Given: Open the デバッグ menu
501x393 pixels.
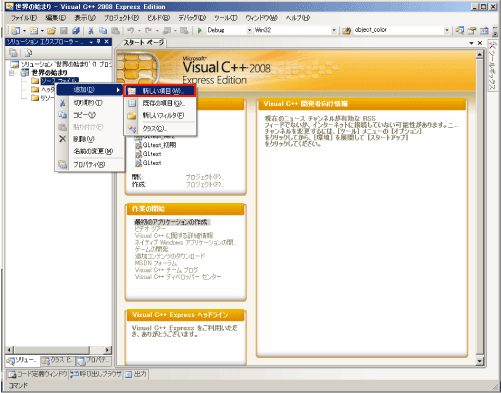Looking at the screenshot, I should [192, 18].
